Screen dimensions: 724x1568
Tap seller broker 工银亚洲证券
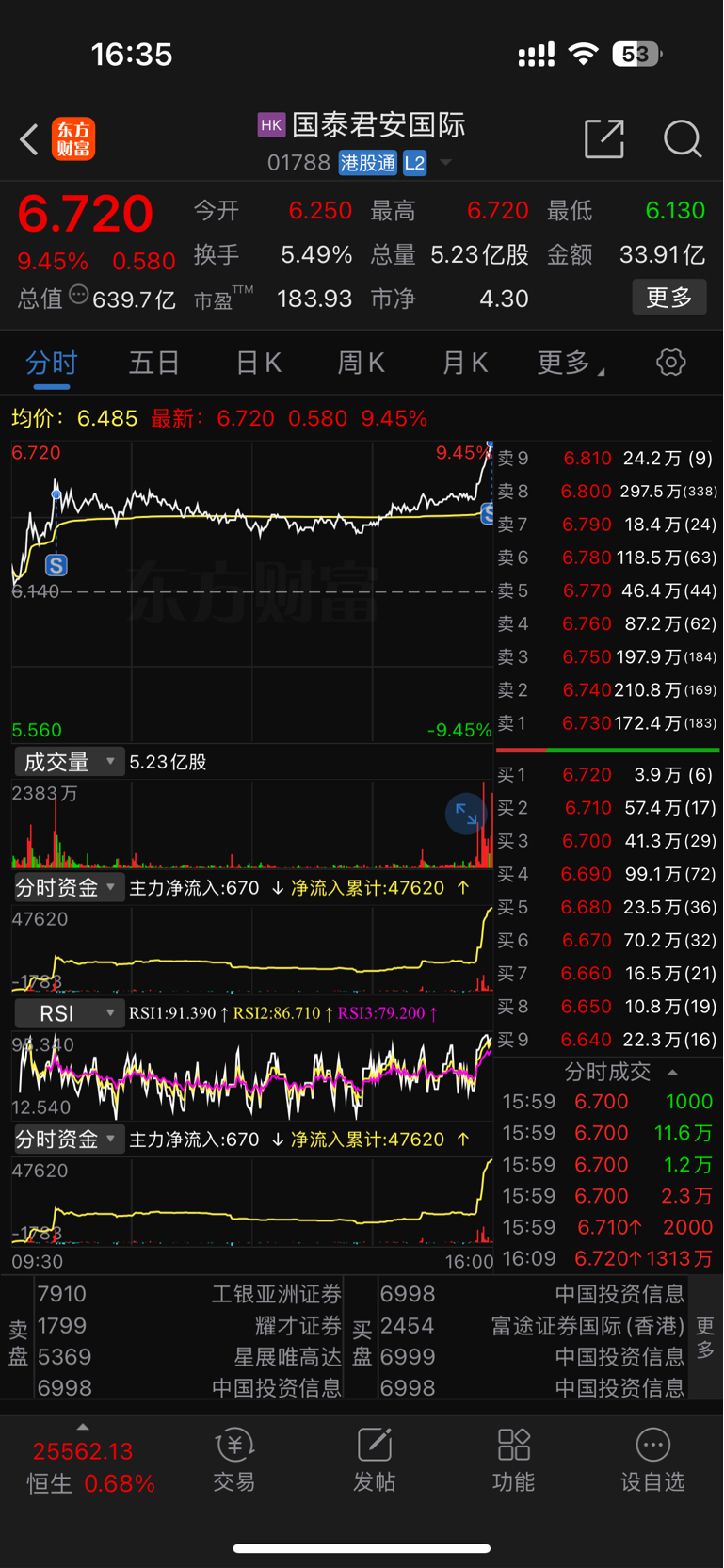click(276, 1294)
